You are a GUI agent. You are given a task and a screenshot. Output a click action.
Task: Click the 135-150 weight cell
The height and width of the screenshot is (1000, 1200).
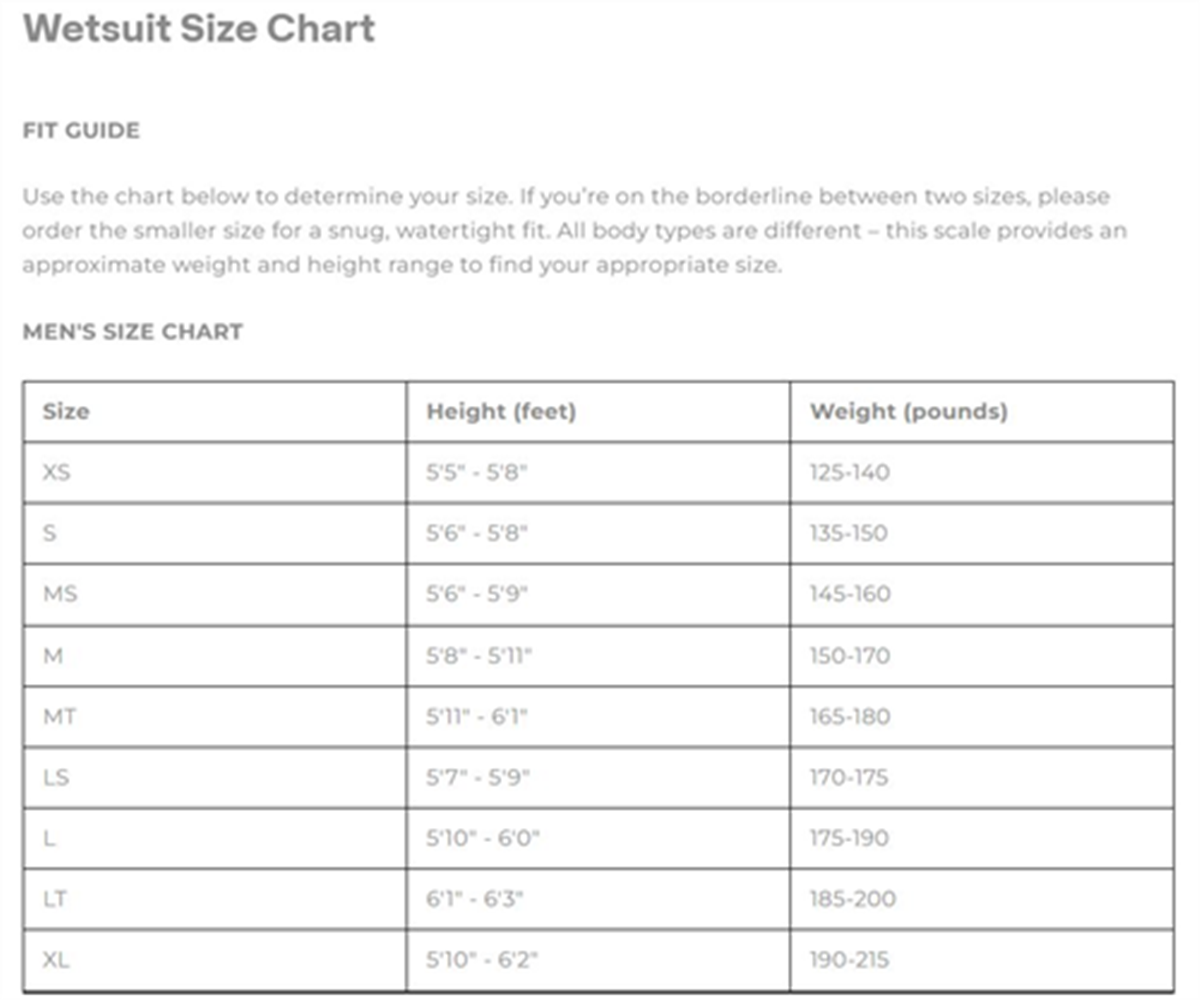point(848,533)
